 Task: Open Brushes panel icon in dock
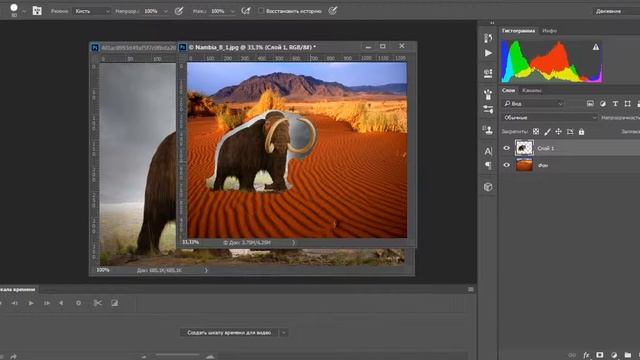tap(488, 95)
